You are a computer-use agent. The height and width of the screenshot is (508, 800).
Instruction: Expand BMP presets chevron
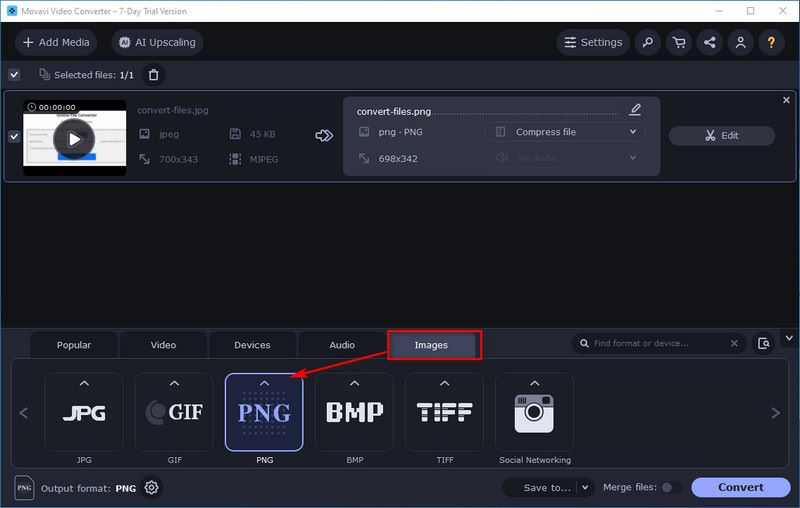(x=355, y=383)
